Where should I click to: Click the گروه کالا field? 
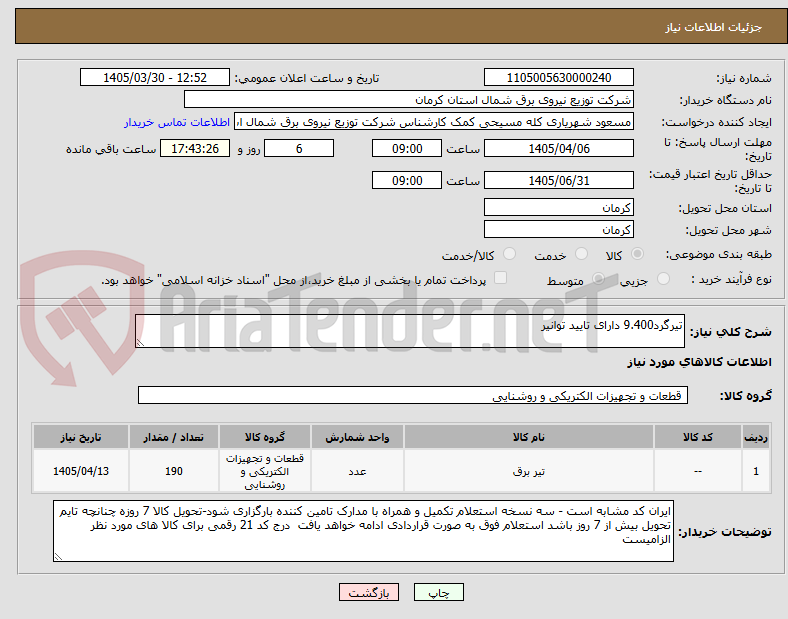coord(413,395)
